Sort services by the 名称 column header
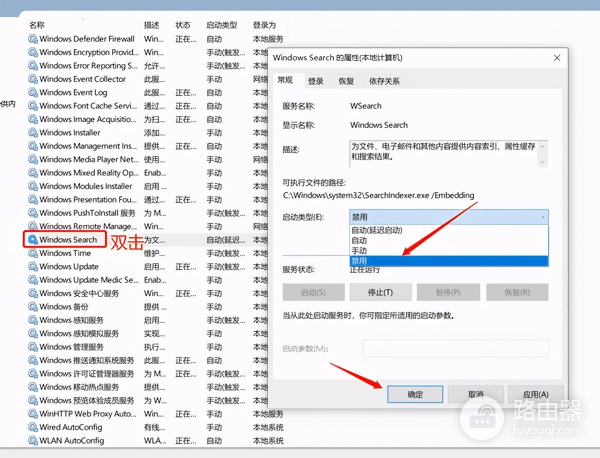This screenshot has width=600, height=458. pyautogui.click(x=37, y=25)
